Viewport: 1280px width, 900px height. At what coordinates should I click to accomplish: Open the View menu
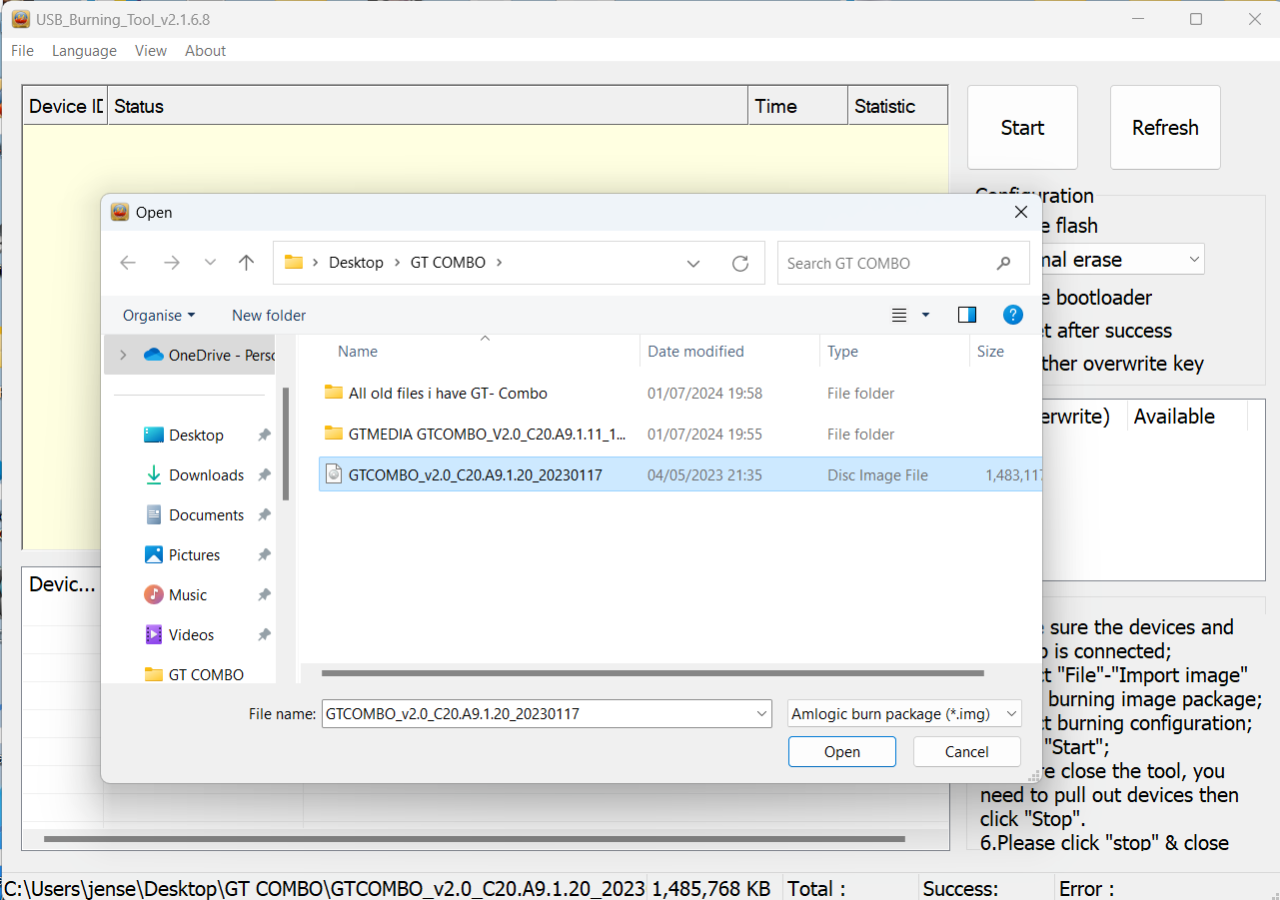[151, 51]
